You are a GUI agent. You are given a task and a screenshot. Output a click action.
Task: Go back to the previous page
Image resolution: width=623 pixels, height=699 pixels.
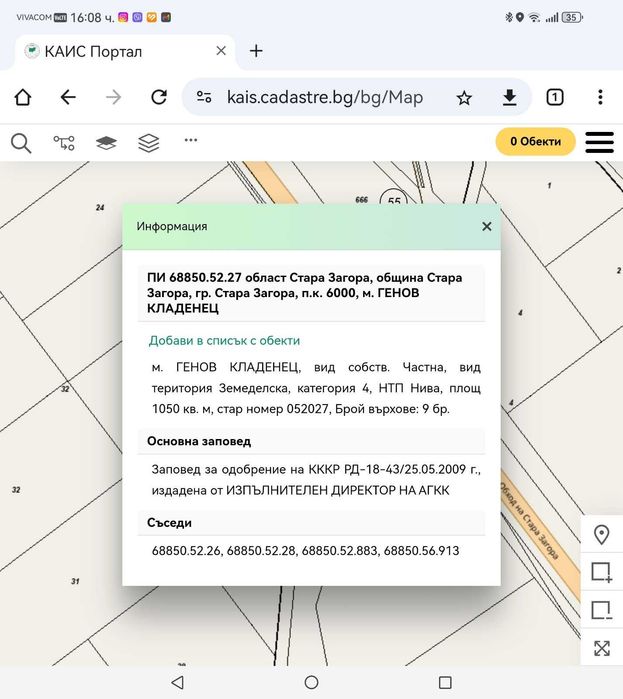[x=68, y=97]
